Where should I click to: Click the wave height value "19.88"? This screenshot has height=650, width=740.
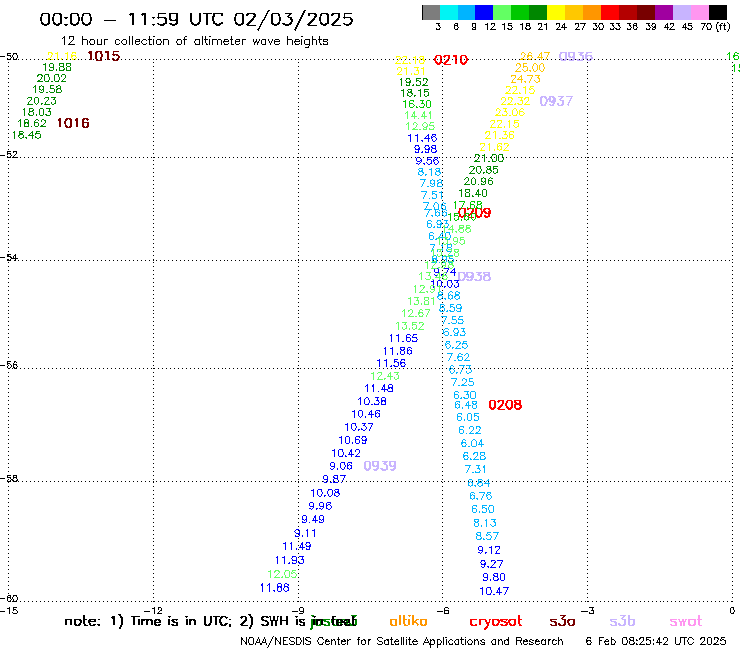(x=57, y=67)
